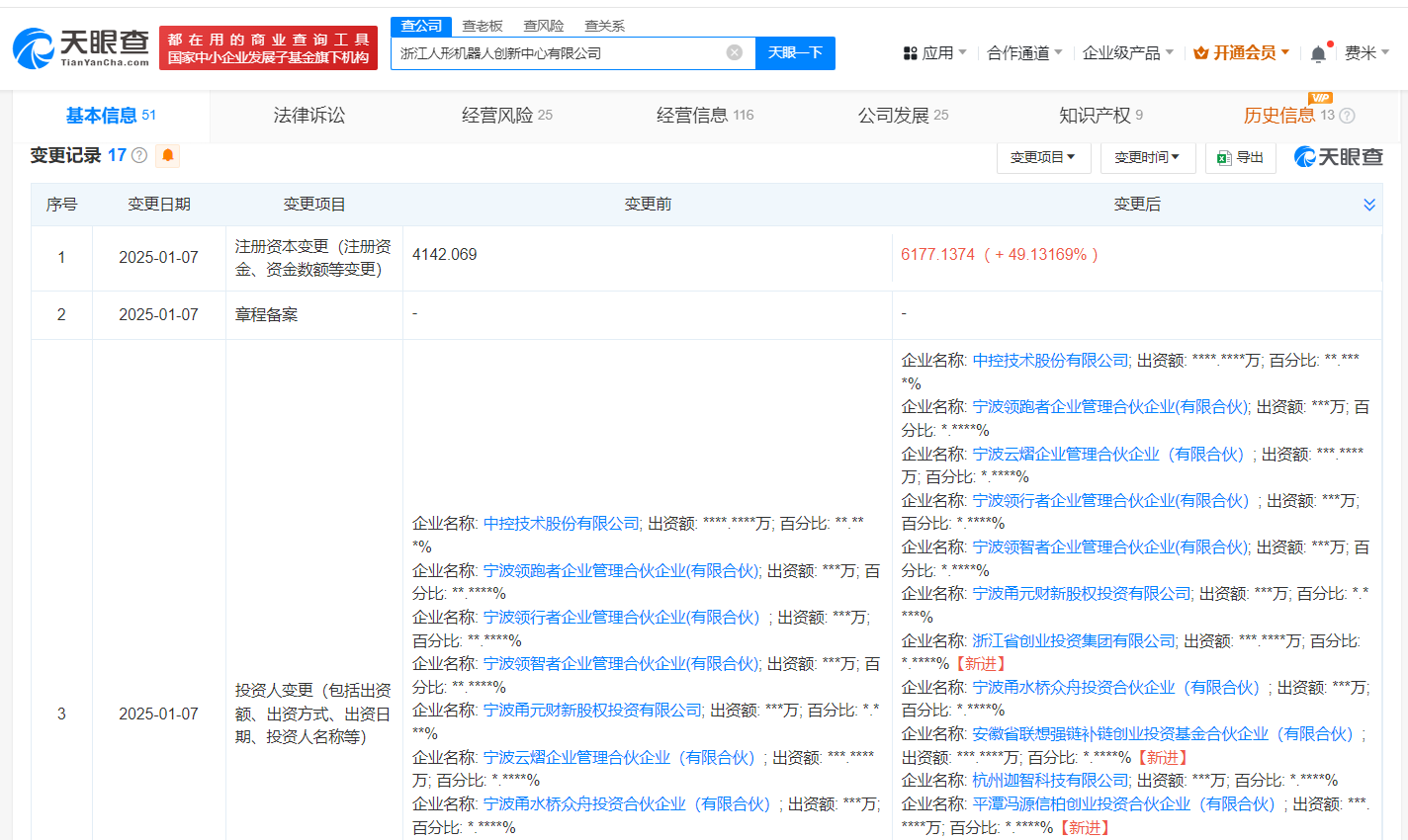Click the 开通会员 membership link

click(1242, 52)
